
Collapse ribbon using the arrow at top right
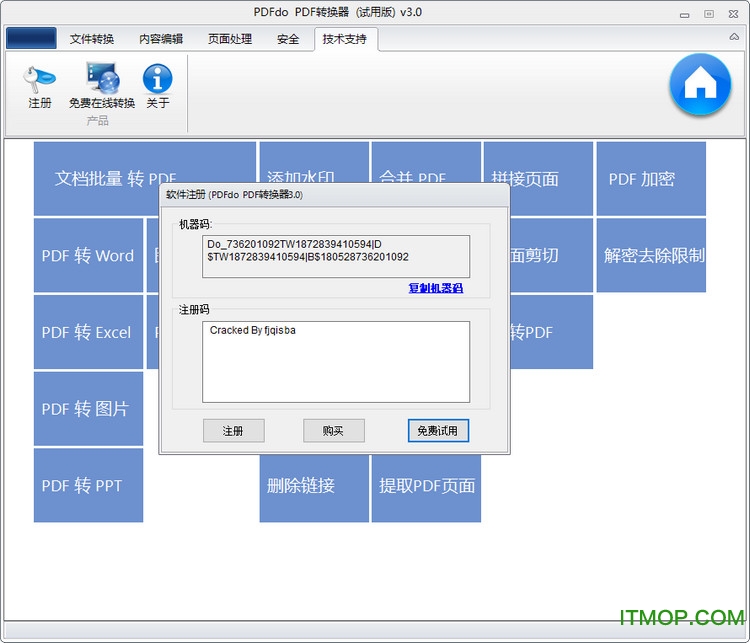[734, 37]
